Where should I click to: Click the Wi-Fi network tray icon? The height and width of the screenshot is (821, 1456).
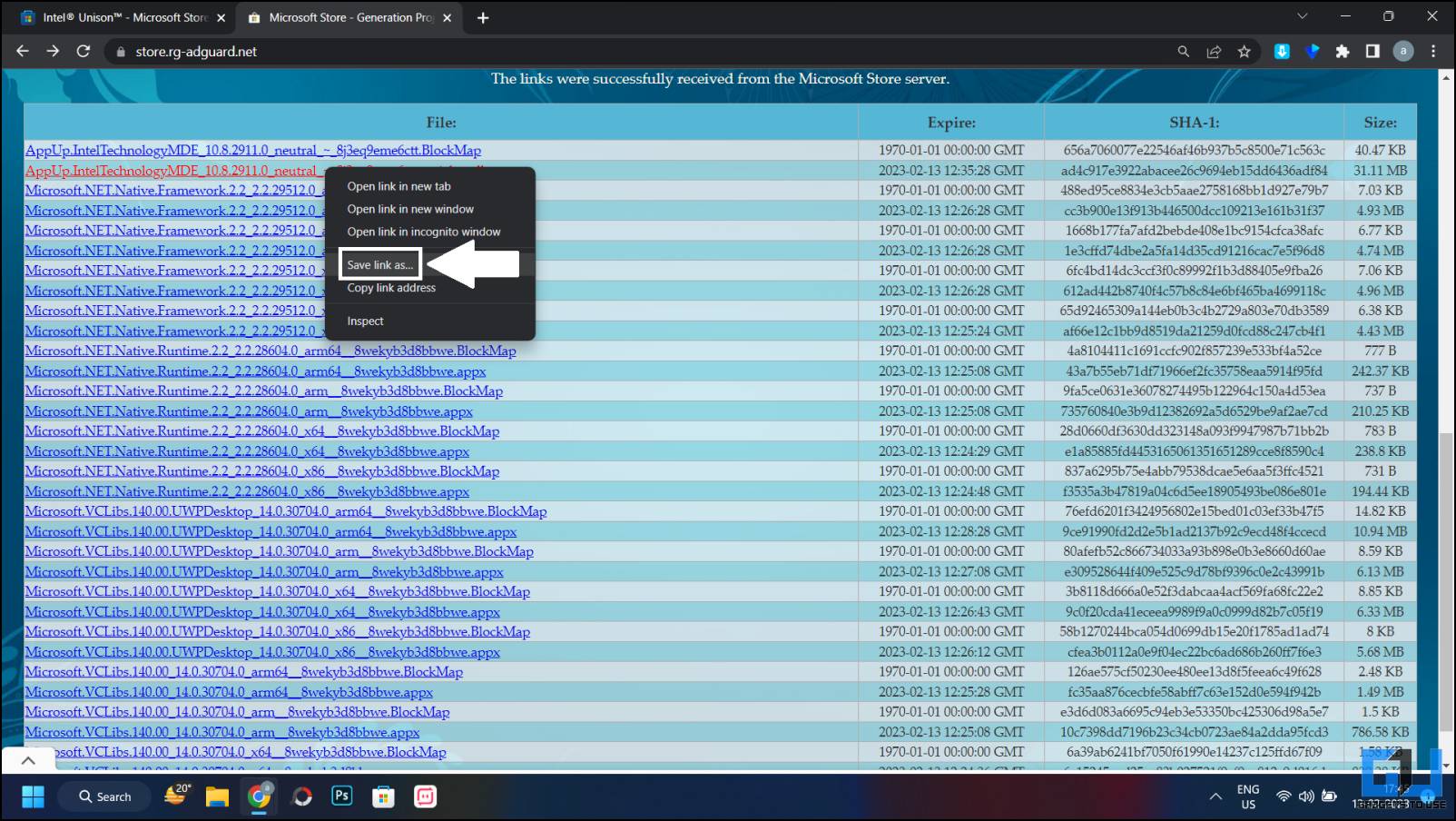[x=1284, y=796]
